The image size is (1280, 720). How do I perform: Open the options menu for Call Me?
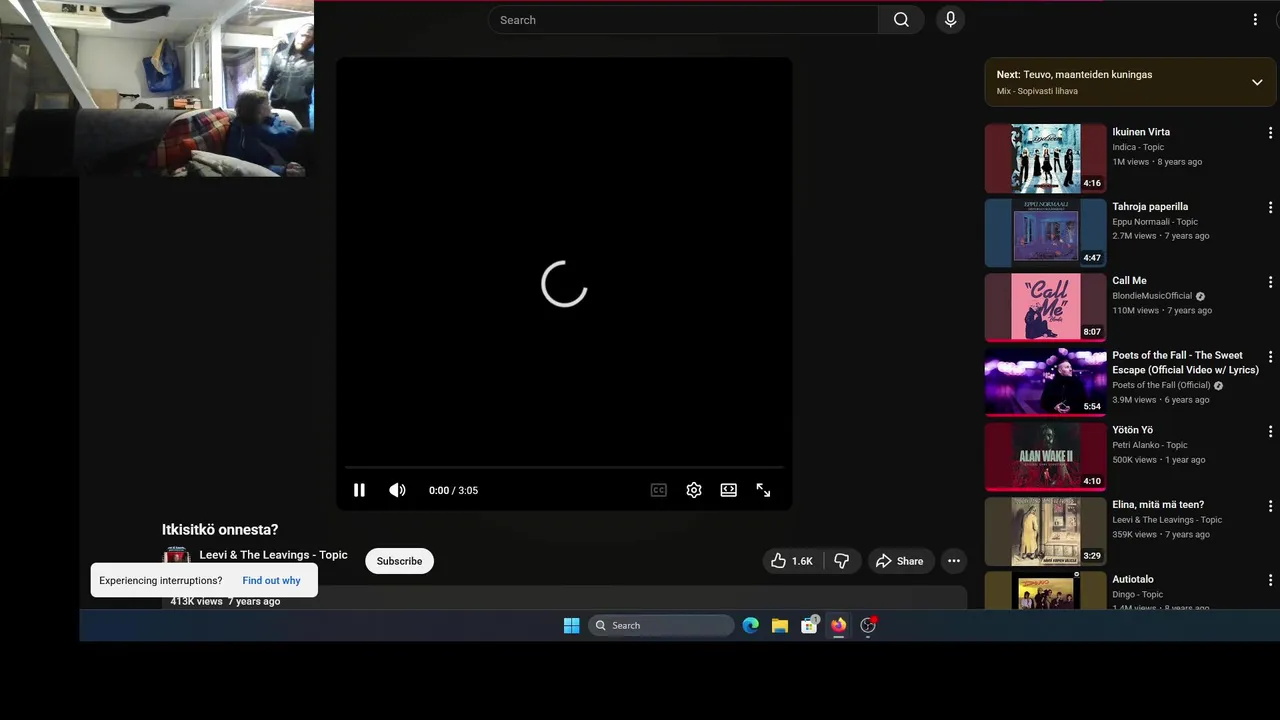1270,282
